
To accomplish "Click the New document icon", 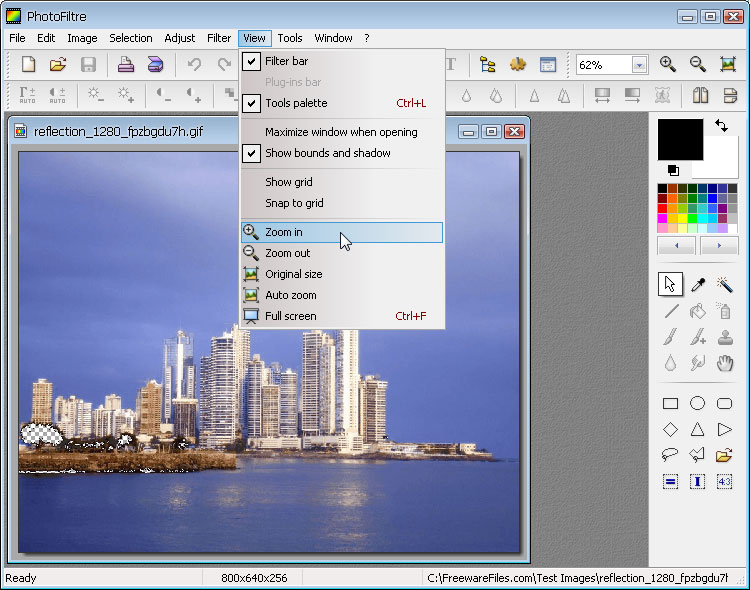I will pyautogui.click(x=28, y=64).
